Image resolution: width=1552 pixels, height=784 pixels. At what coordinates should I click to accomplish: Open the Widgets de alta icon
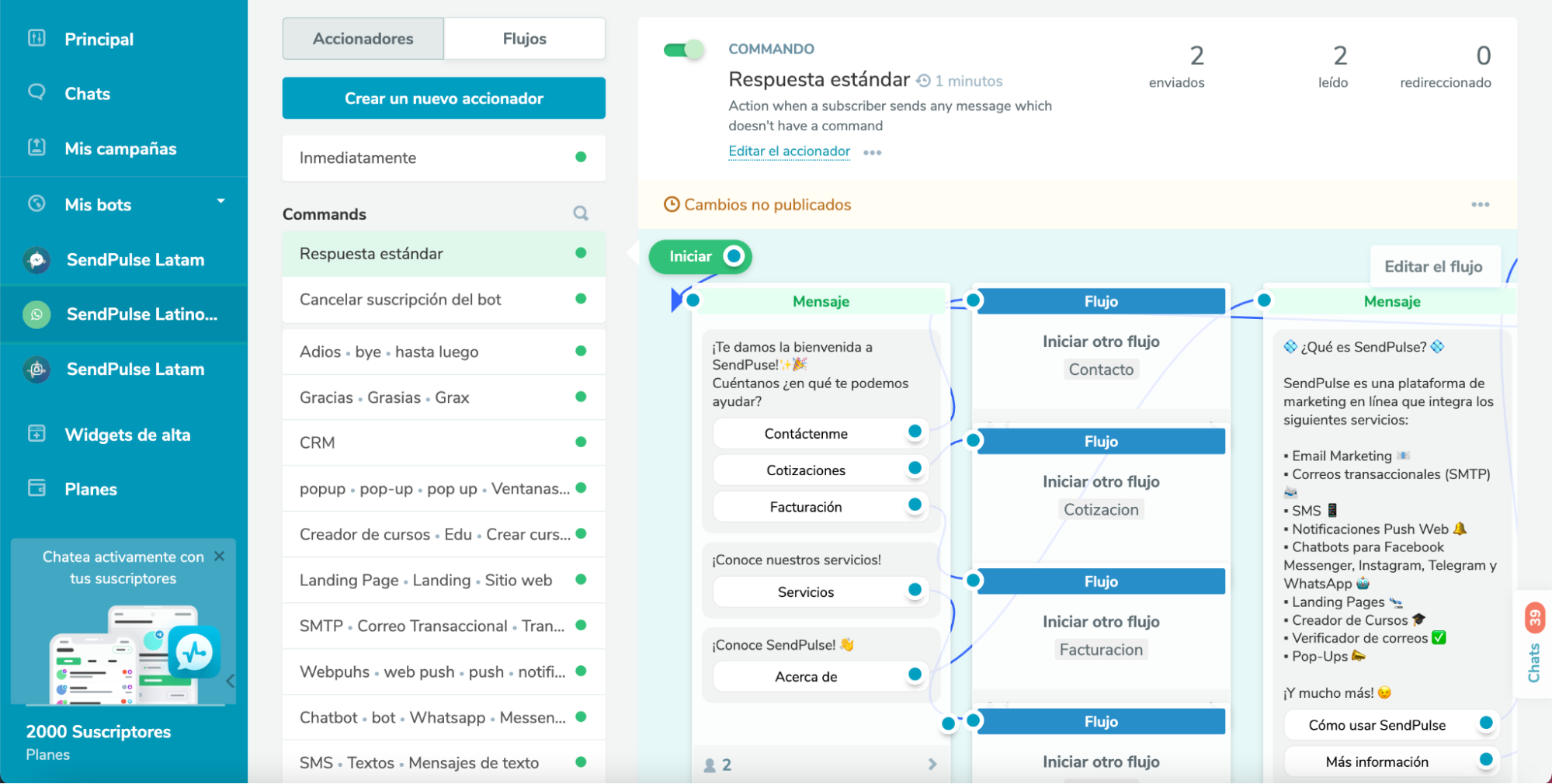click(36, 433)
